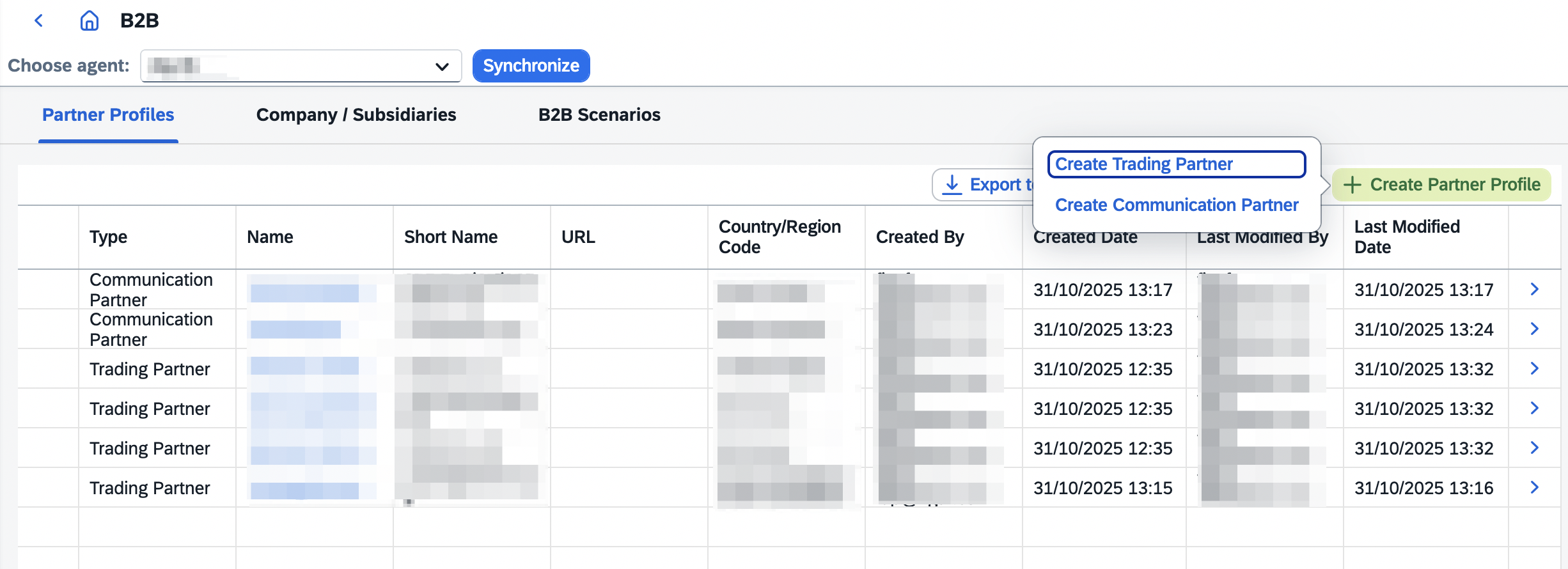Viewport: 1568px width, 569px height.
Task: Expand the Choose agent dropdown arrow
Action: pyautogui.click(x=442, y=66)
